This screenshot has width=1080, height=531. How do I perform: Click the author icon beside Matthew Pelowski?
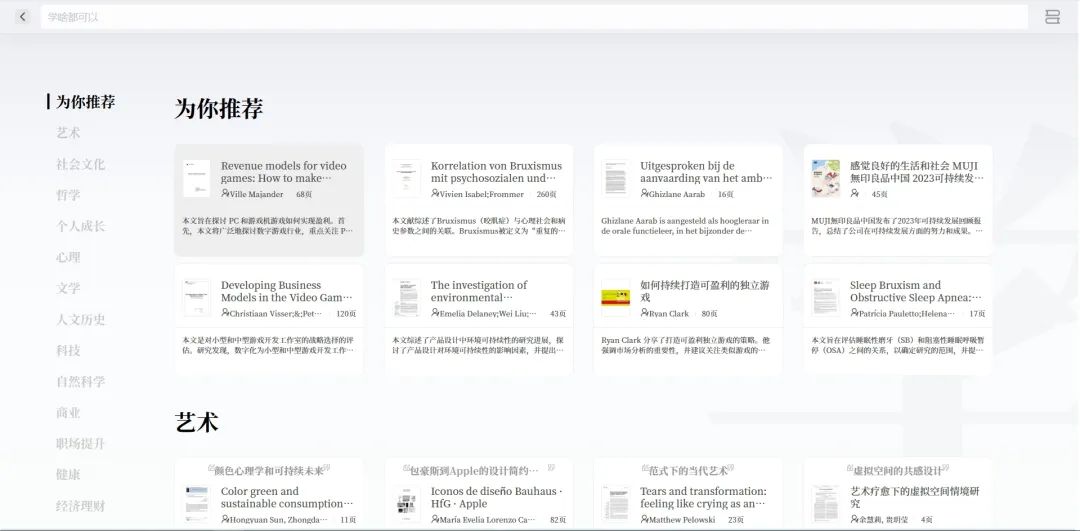645,519
